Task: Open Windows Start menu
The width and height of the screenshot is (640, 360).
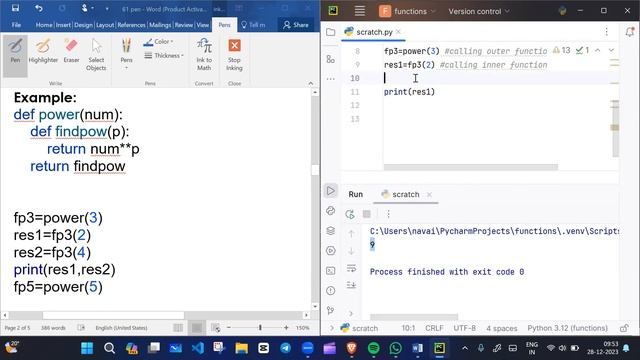Action: [87, 348]
